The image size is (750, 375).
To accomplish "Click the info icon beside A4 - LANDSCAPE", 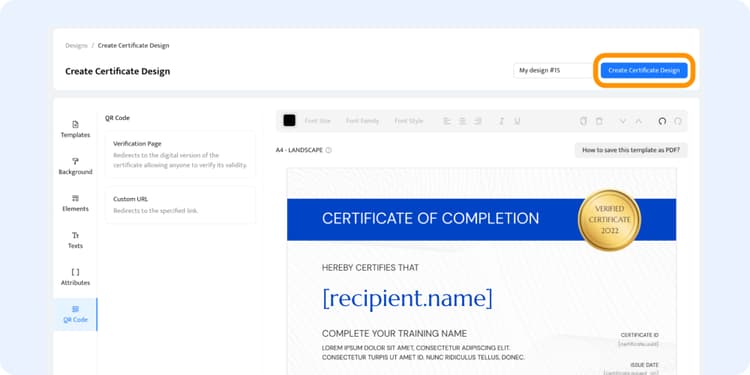I will pos(329,150).
